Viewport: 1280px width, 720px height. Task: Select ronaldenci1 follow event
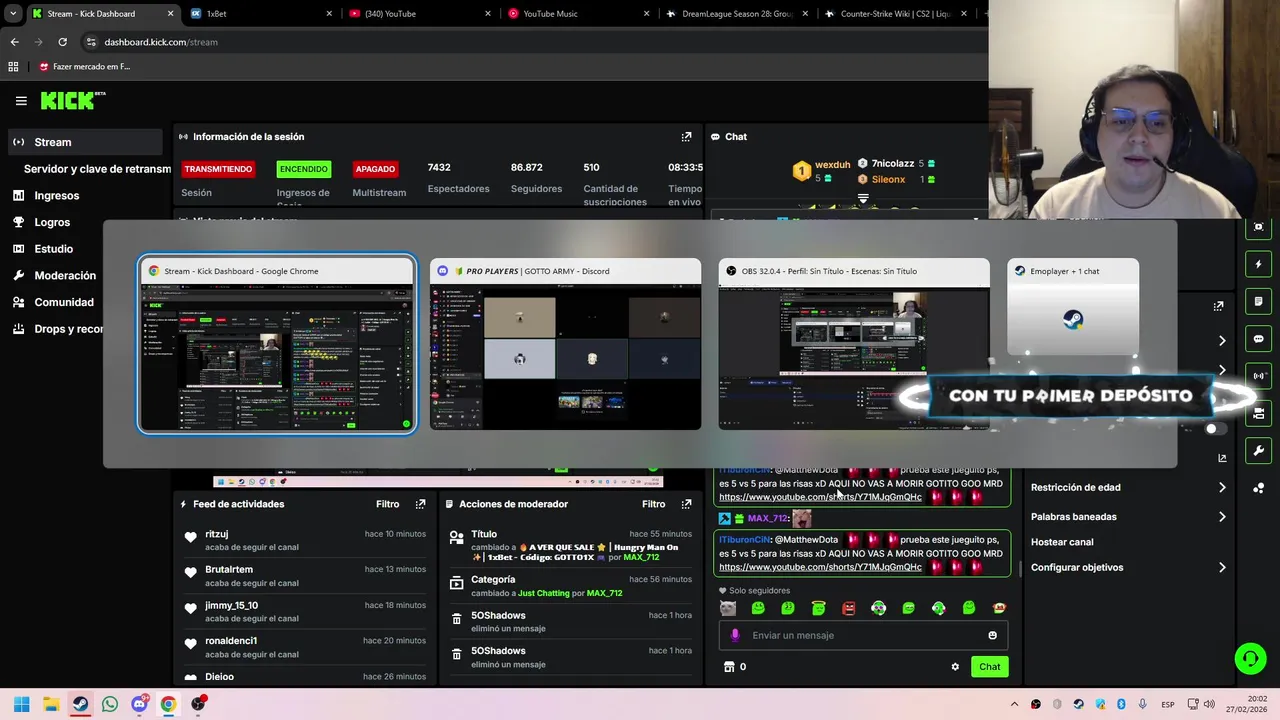[x=303, y=647]
